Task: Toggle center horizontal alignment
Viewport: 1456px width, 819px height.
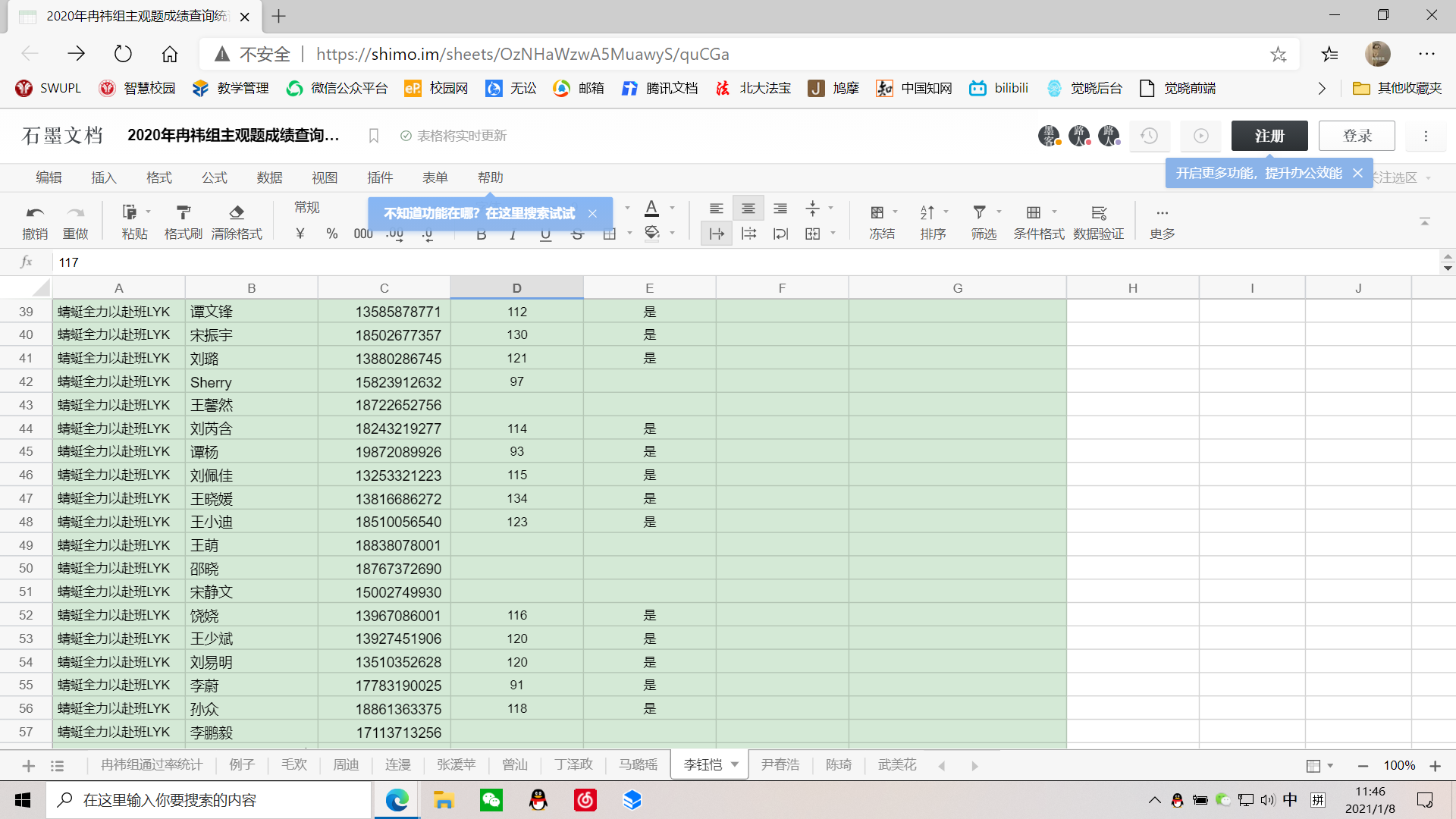Action: click(x=748, y=209)
